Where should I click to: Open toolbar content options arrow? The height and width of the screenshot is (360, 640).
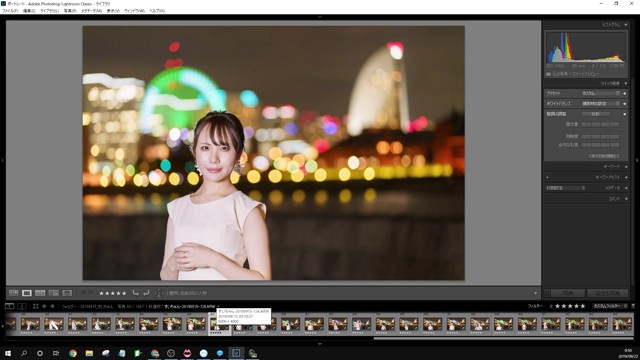535,293
